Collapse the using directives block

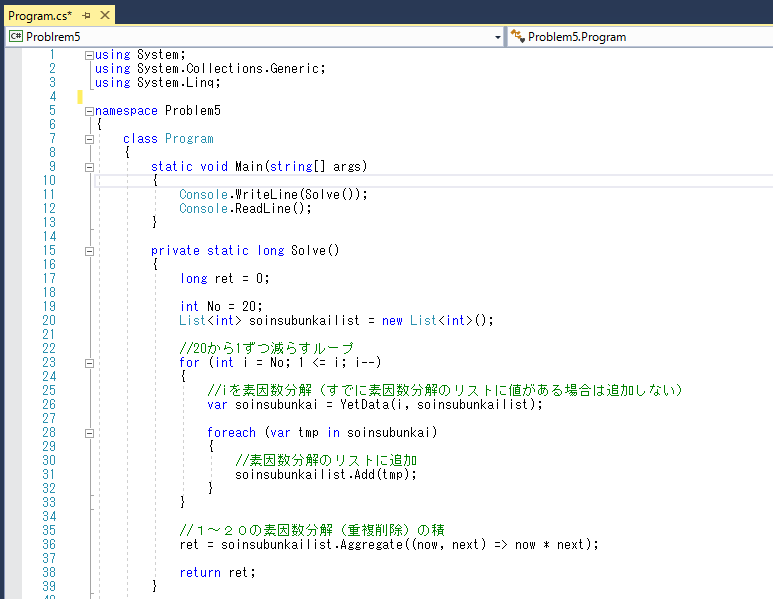point(89,55)
